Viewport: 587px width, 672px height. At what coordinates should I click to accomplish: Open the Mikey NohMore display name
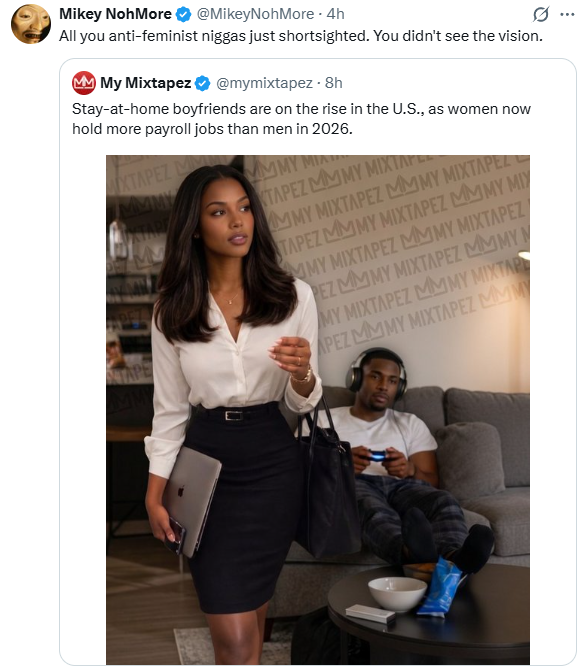tap(115, 14)
